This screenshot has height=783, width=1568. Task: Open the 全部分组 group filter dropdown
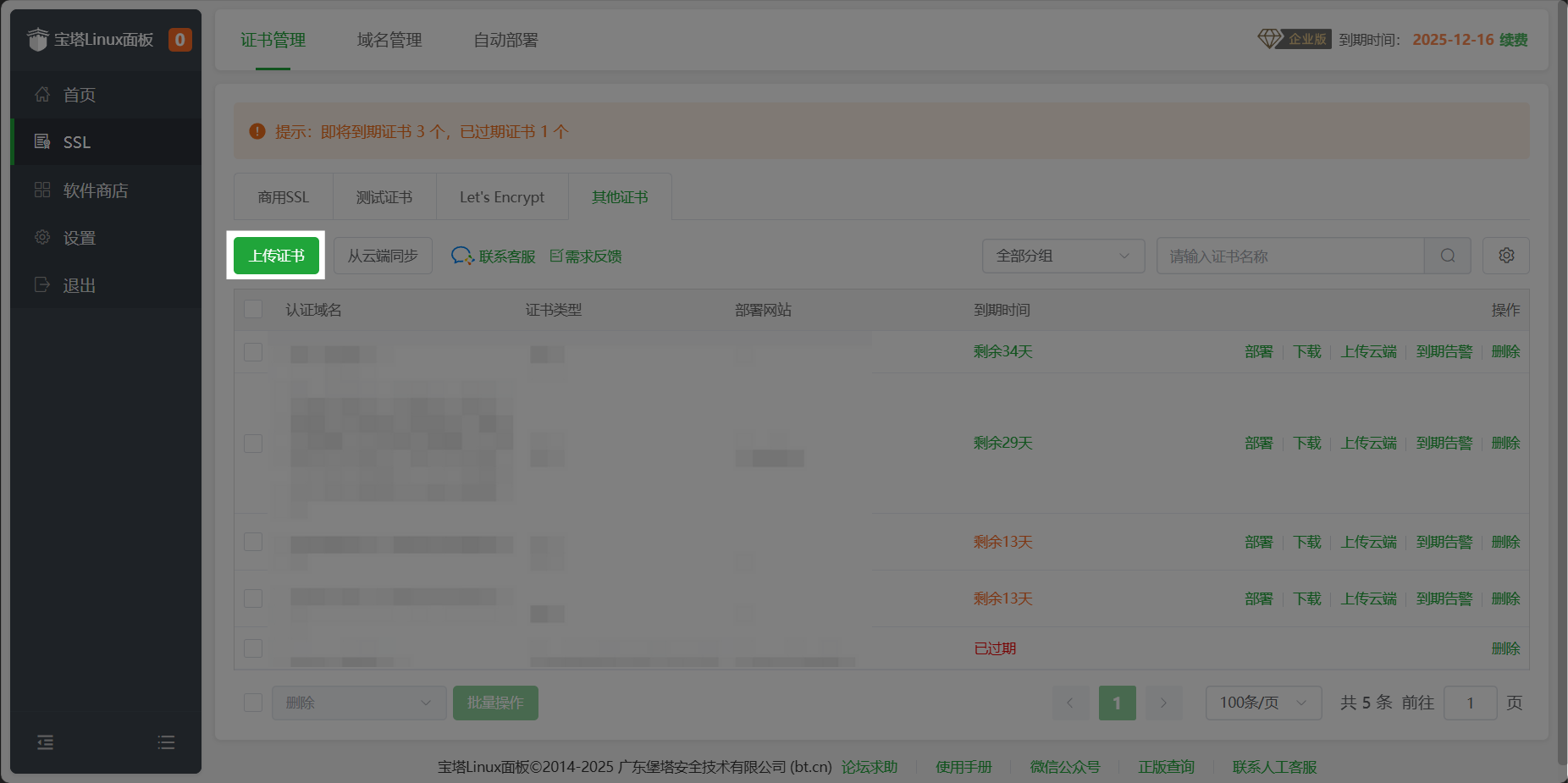1063,256
